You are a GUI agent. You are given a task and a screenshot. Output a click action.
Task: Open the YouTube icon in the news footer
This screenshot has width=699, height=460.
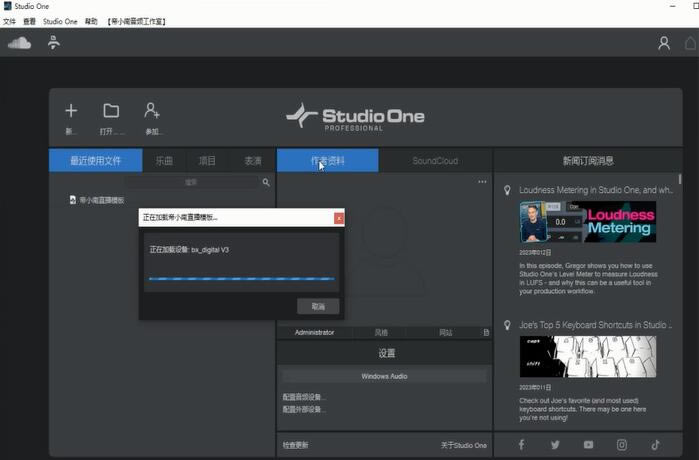point(588,444)
